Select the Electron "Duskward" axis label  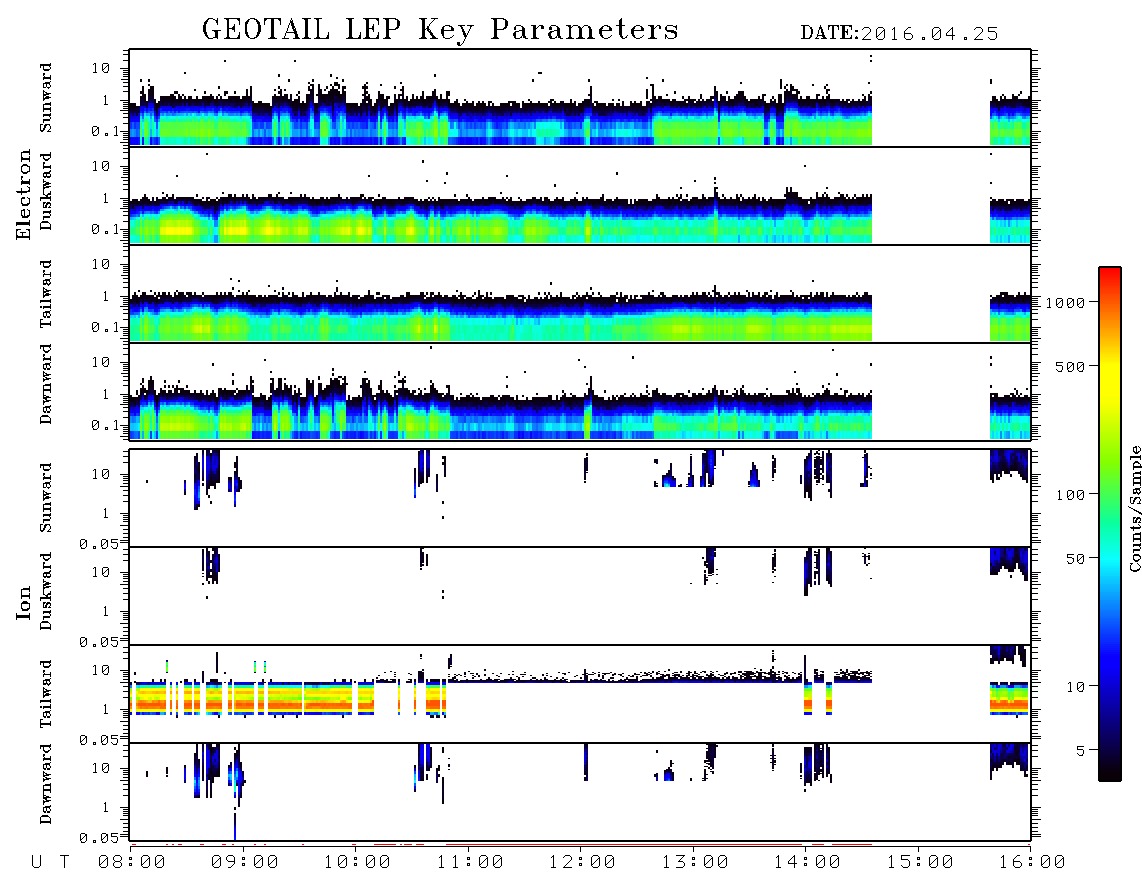(x=46, y=191)
